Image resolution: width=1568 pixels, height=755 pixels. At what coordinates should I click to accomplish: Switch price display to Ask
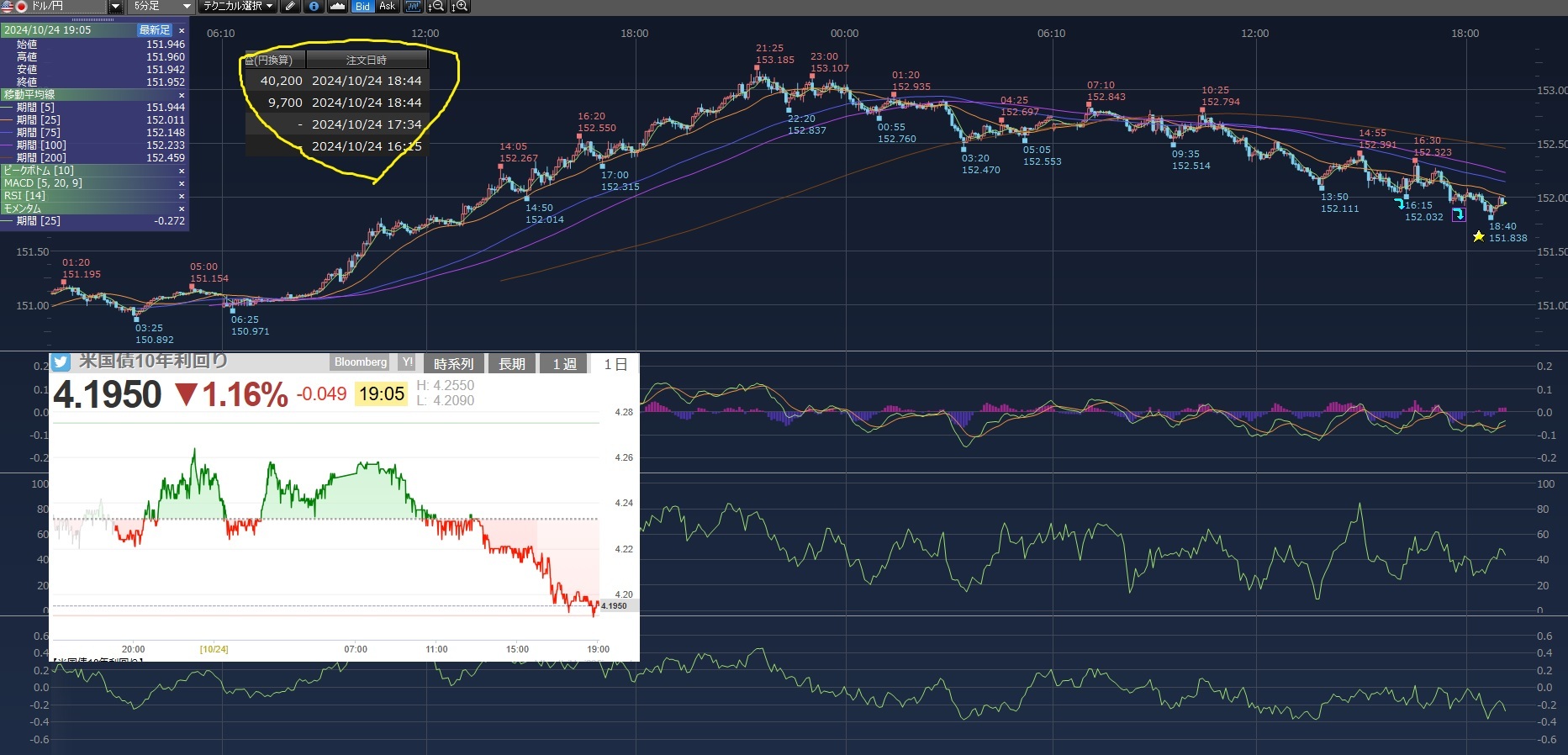click(387, 7)
